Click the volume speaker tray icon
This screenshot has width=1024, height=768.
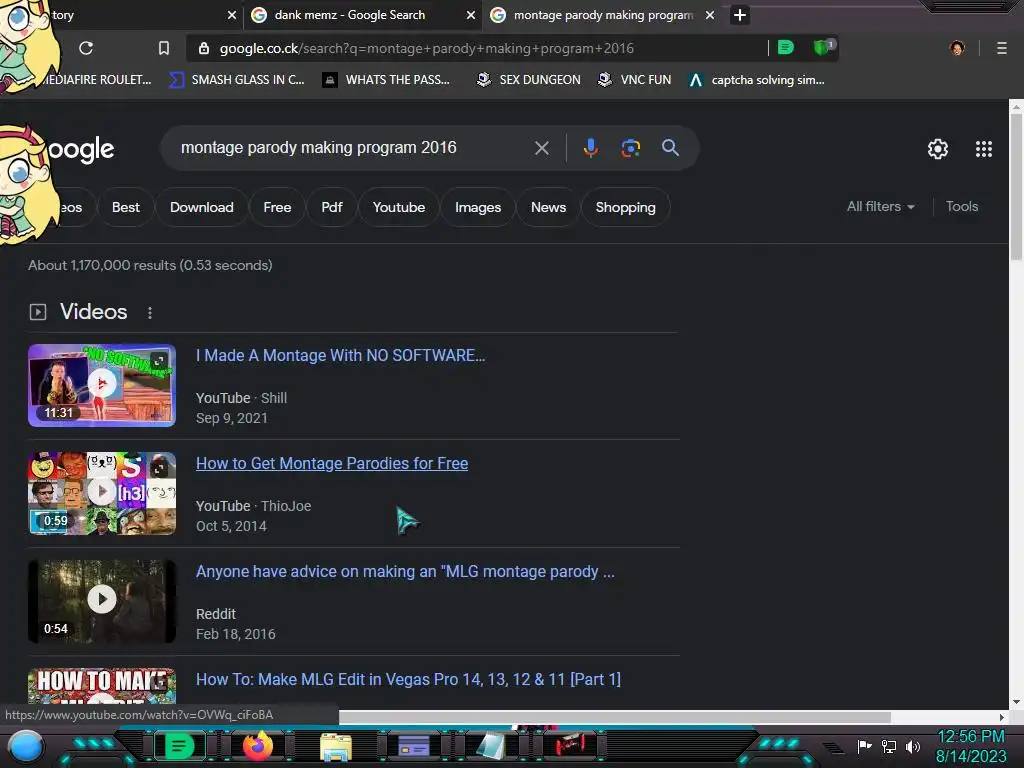tap(912, 746)
